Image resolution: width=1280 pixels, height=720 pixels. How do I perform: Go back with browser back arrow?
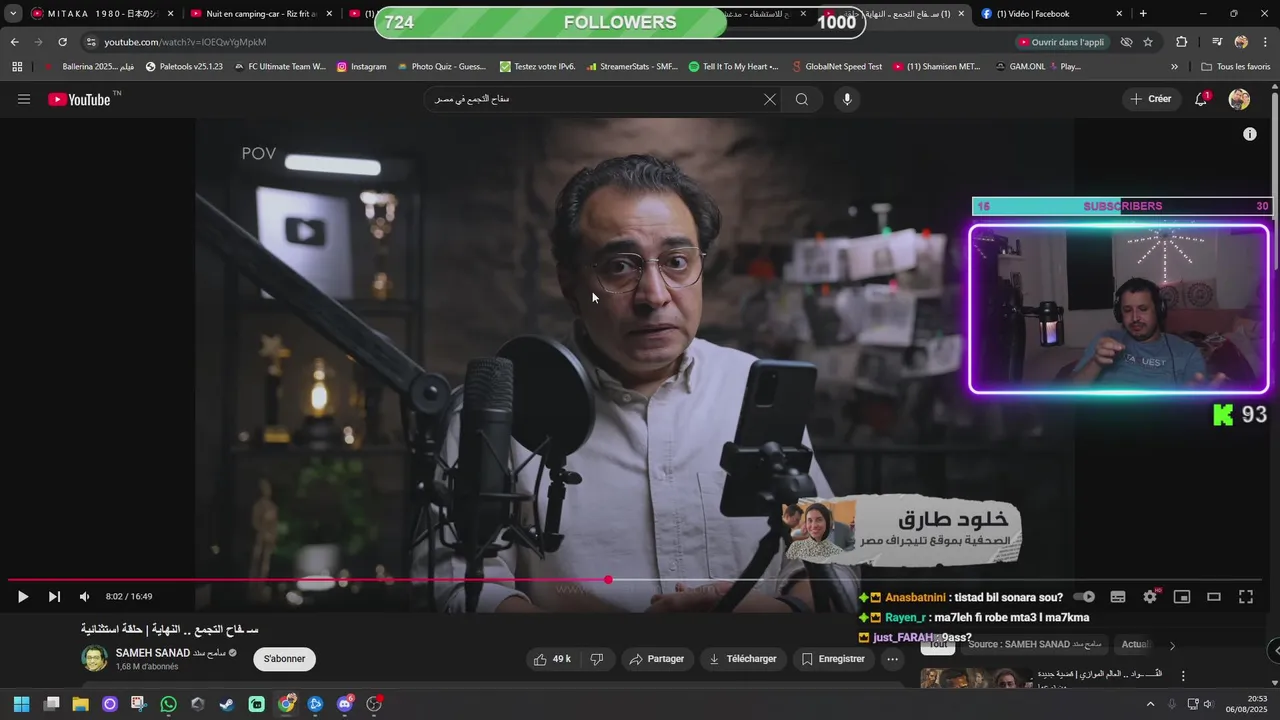click(14, 42)
